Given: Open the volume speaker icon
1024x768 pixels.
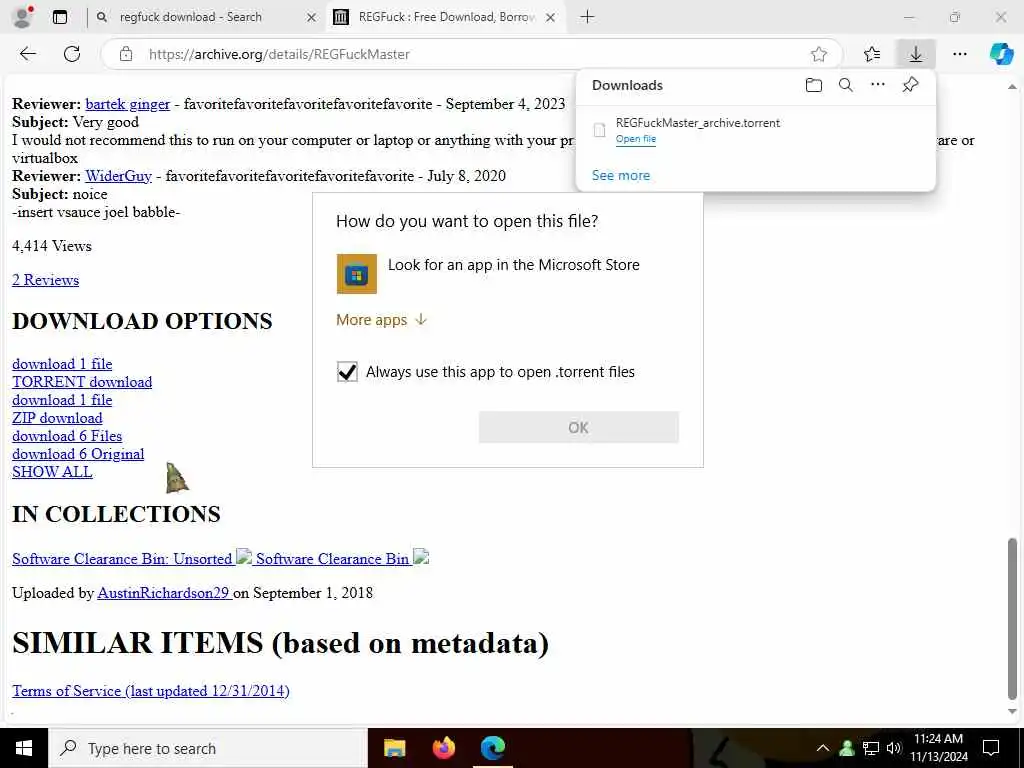Looking at the screenshot, I should tap(893, 748).
